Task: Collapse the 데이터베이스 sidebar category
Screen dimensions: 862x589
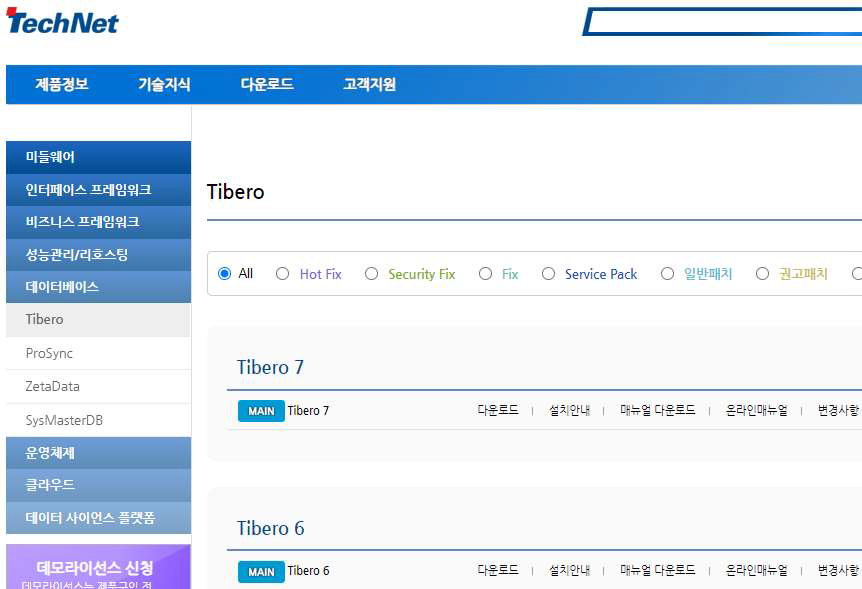Action: coord(98,287)
